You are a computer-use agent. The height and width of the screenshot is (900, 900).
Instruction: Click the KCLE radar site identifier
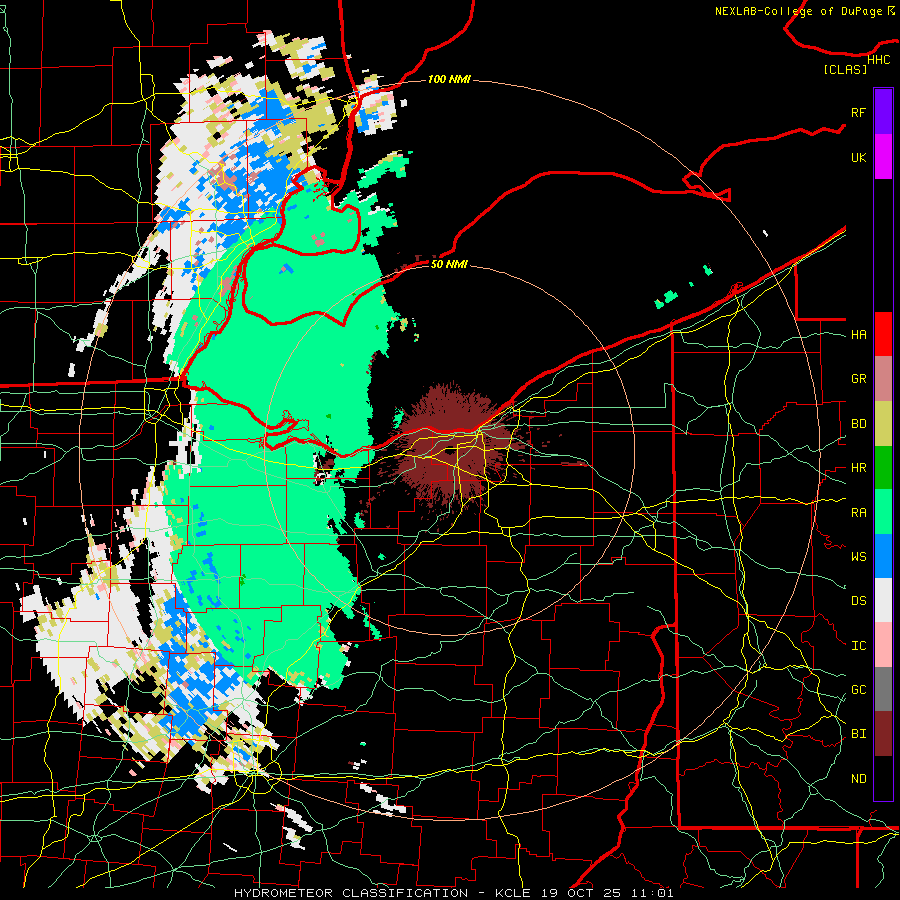(514, 893)
